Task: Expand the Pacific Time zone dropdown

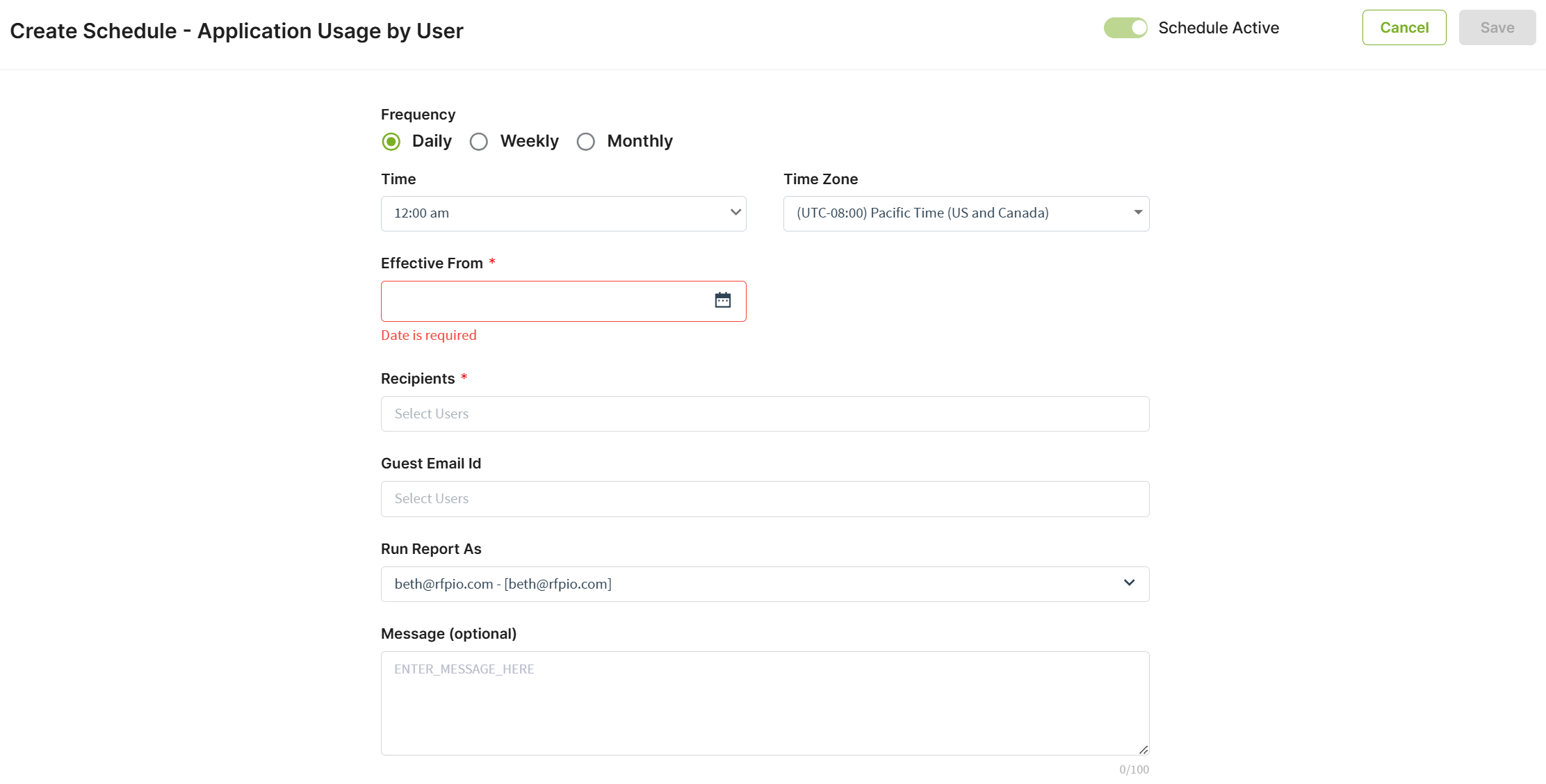Action: [x=952, y=213]
